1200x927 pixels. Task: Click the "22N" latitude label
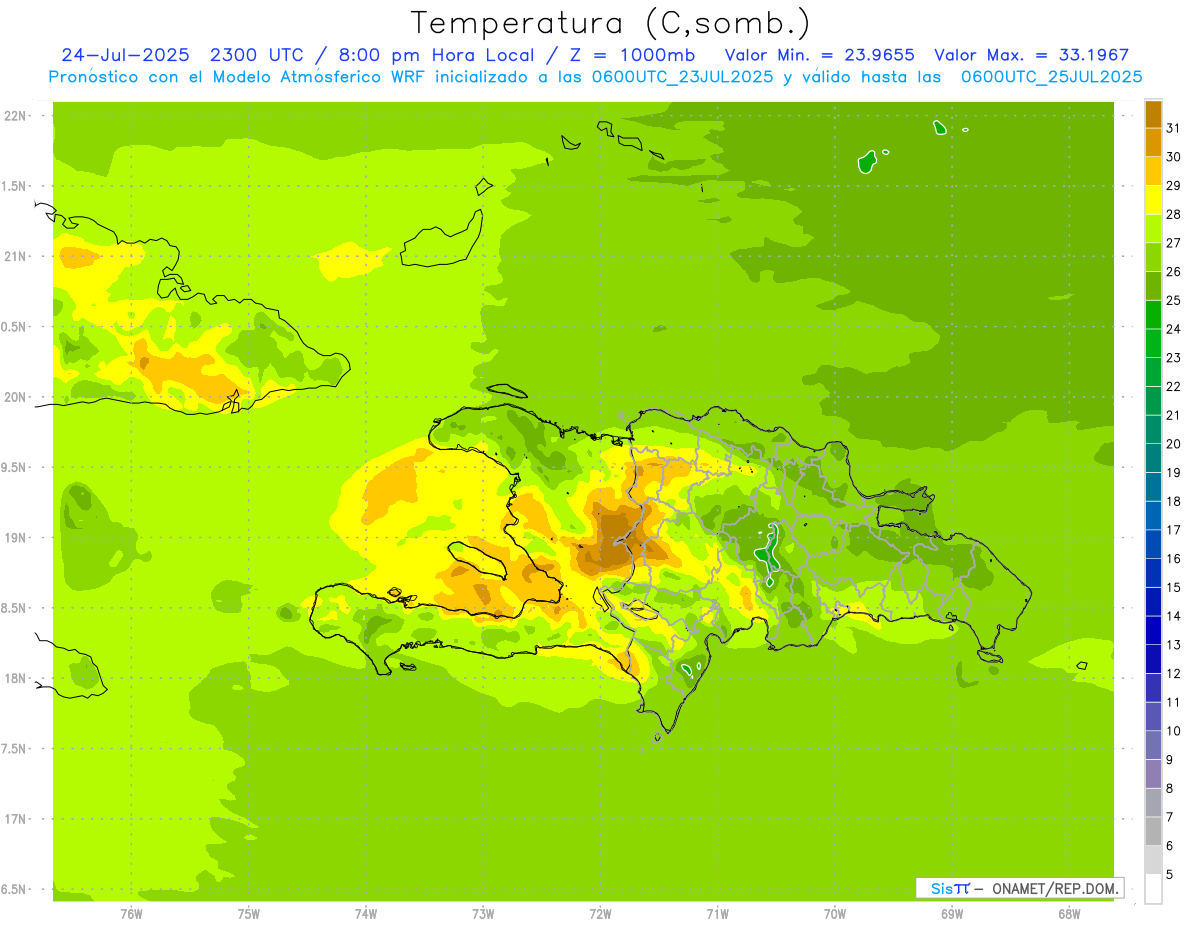tap(14, 115)
